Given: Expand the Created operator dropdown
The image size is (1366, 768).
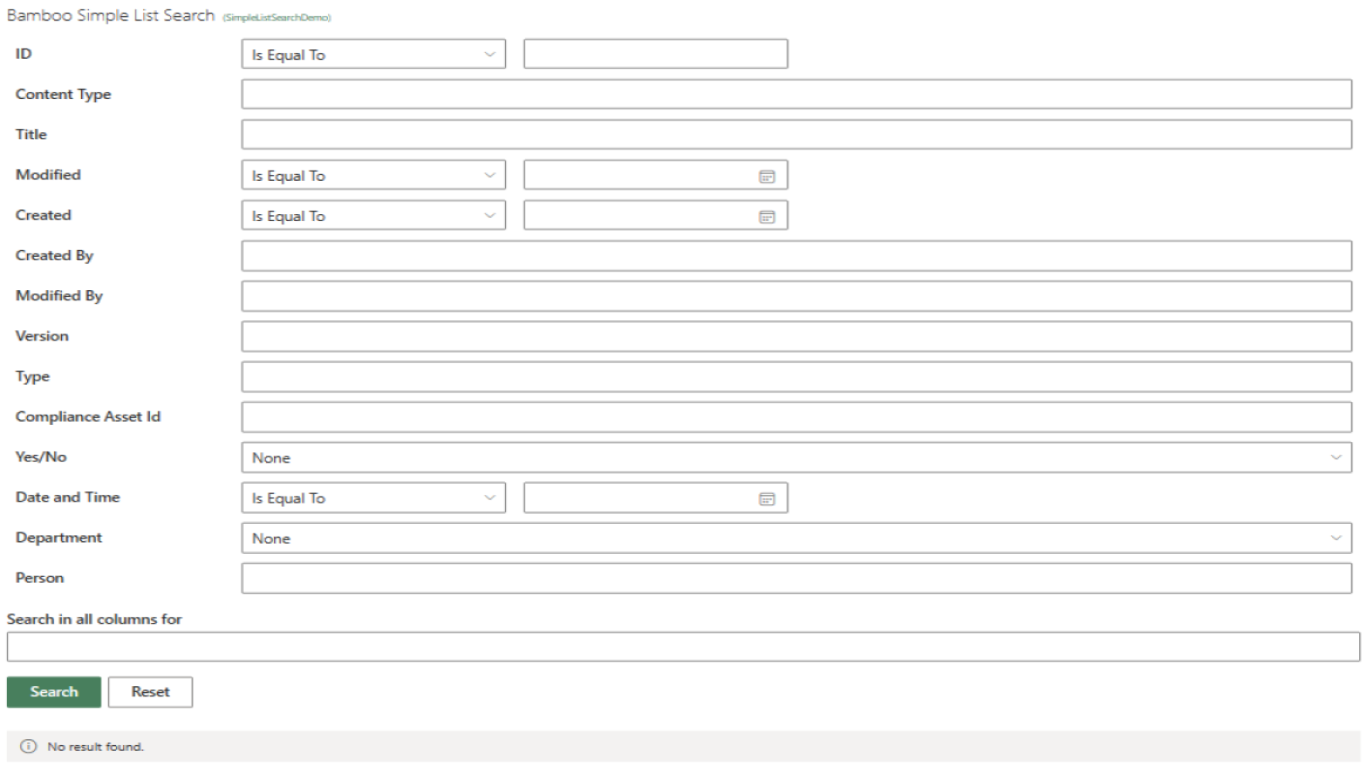Looking at the screenshot, I should 373,215.
